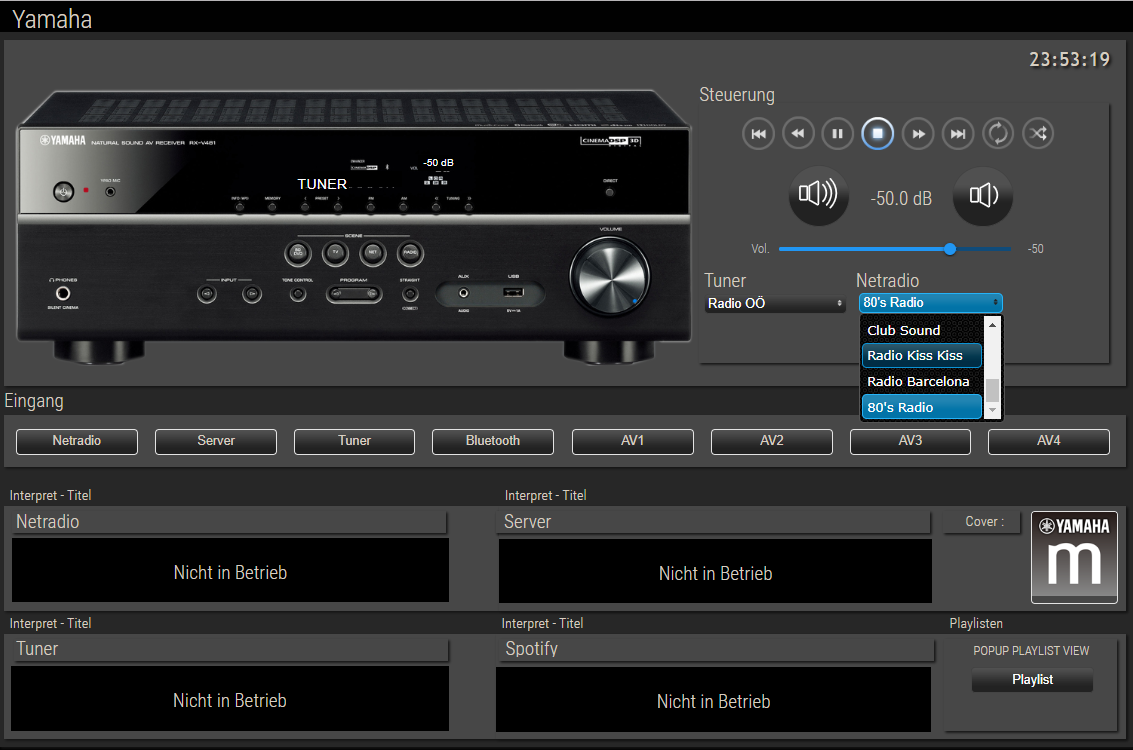Screen dimensions: 1133x750
Task: Click the Cover : label
Action: pyautogui.click(x=984, y=522)
